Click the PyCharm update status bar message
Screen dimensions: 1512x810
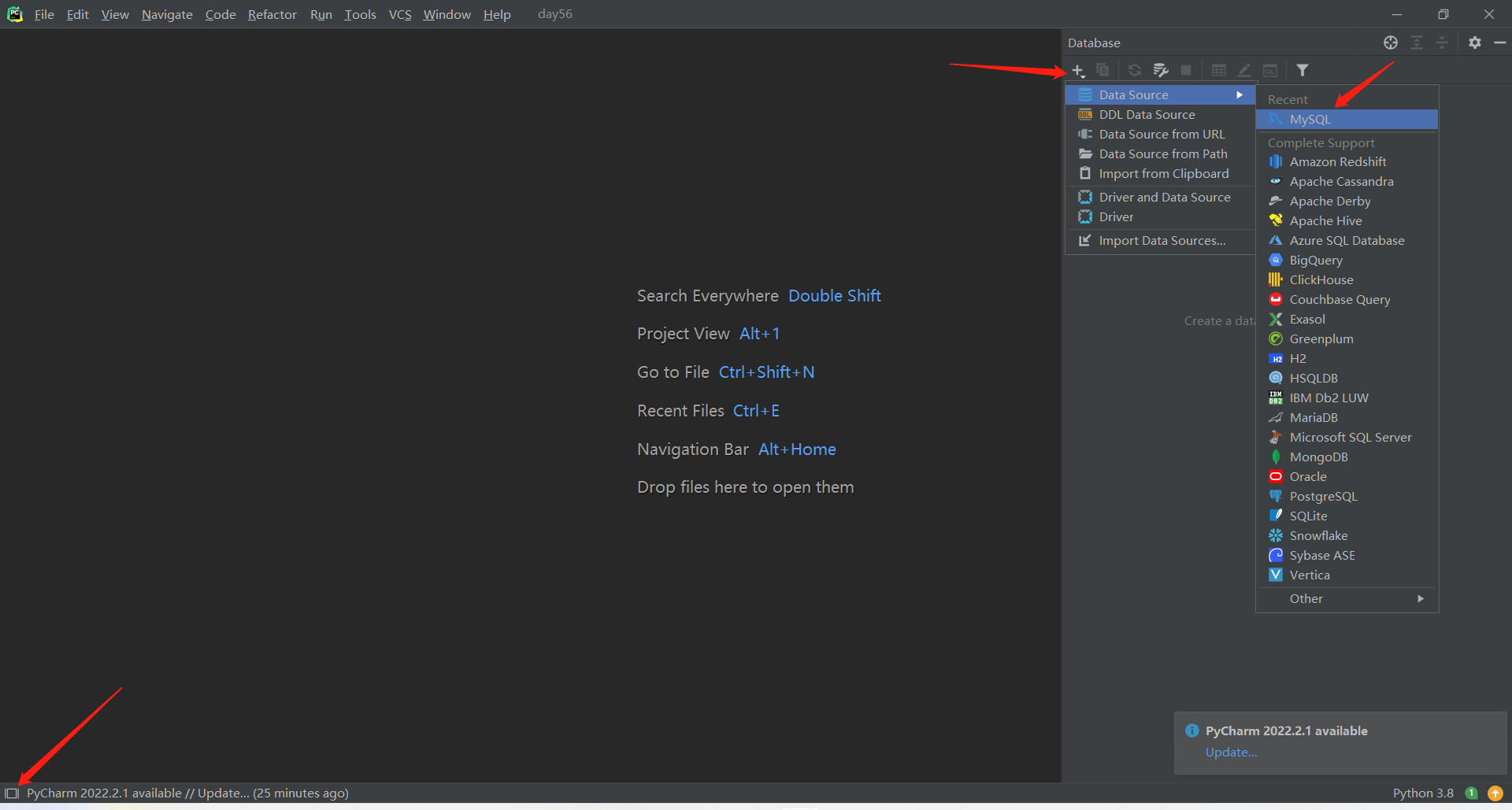click(x=187, y=793)
